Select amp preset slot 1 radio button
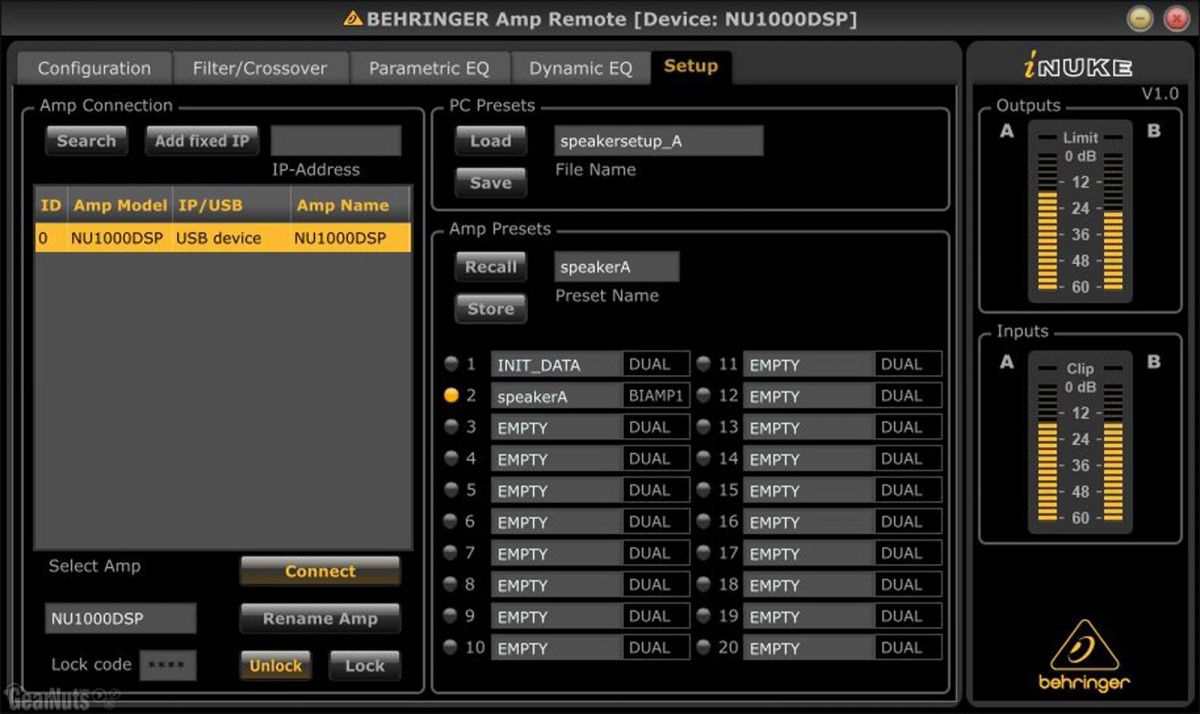The image size is (1200, 714). tap(451, 364)
